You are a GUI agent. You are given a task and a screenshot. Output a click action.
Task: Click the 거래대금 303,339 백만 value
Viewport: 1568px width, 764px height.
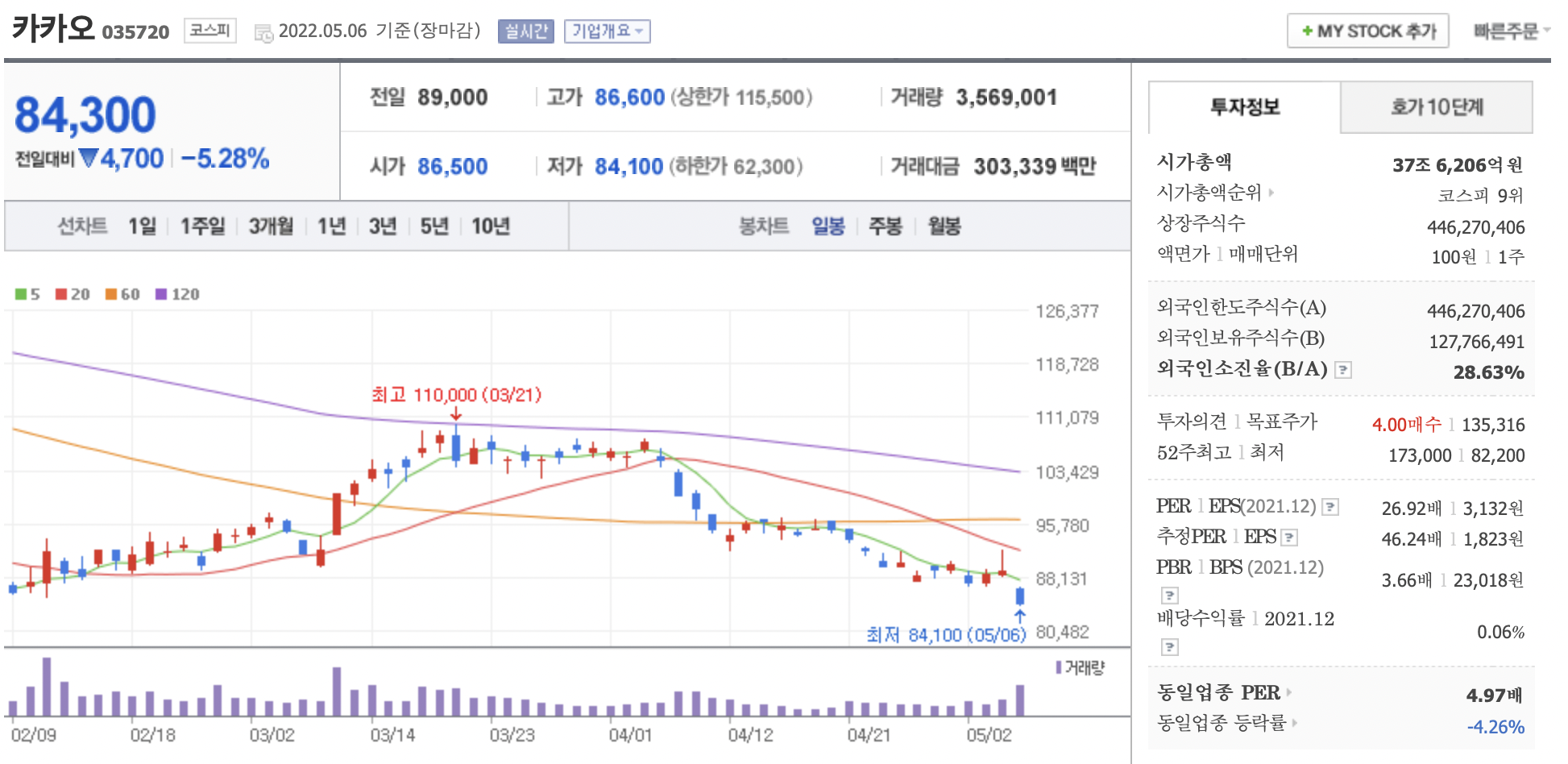tap(1035, 167)
